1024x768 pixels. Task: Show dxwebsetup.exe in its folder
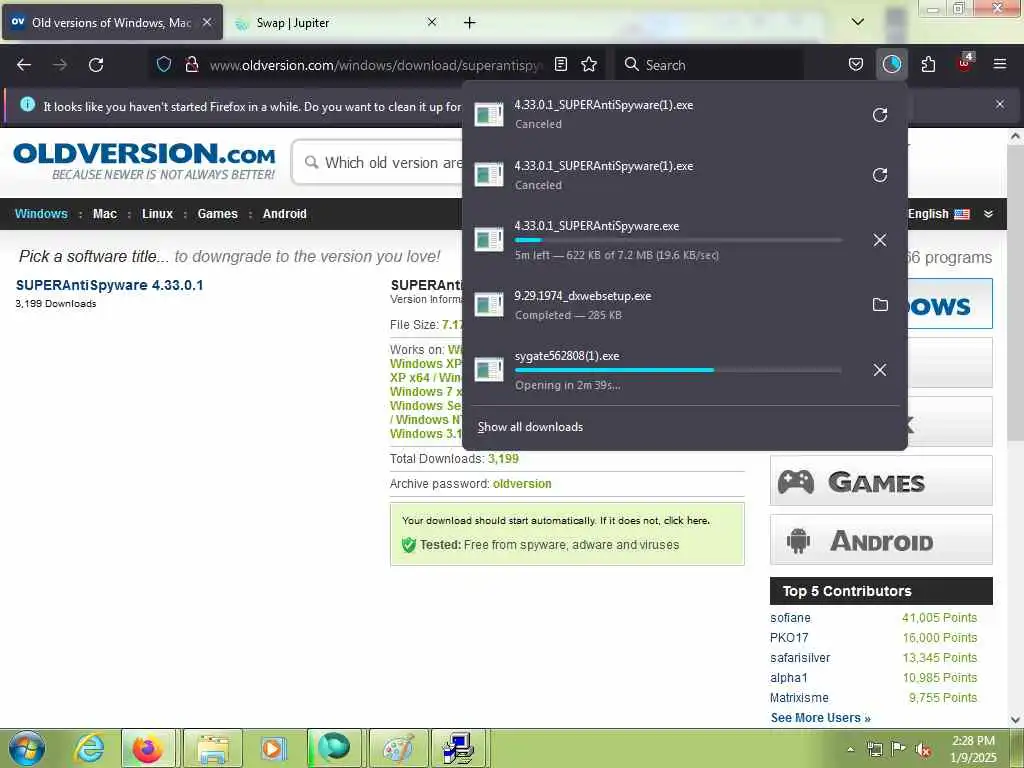(880, 304)
